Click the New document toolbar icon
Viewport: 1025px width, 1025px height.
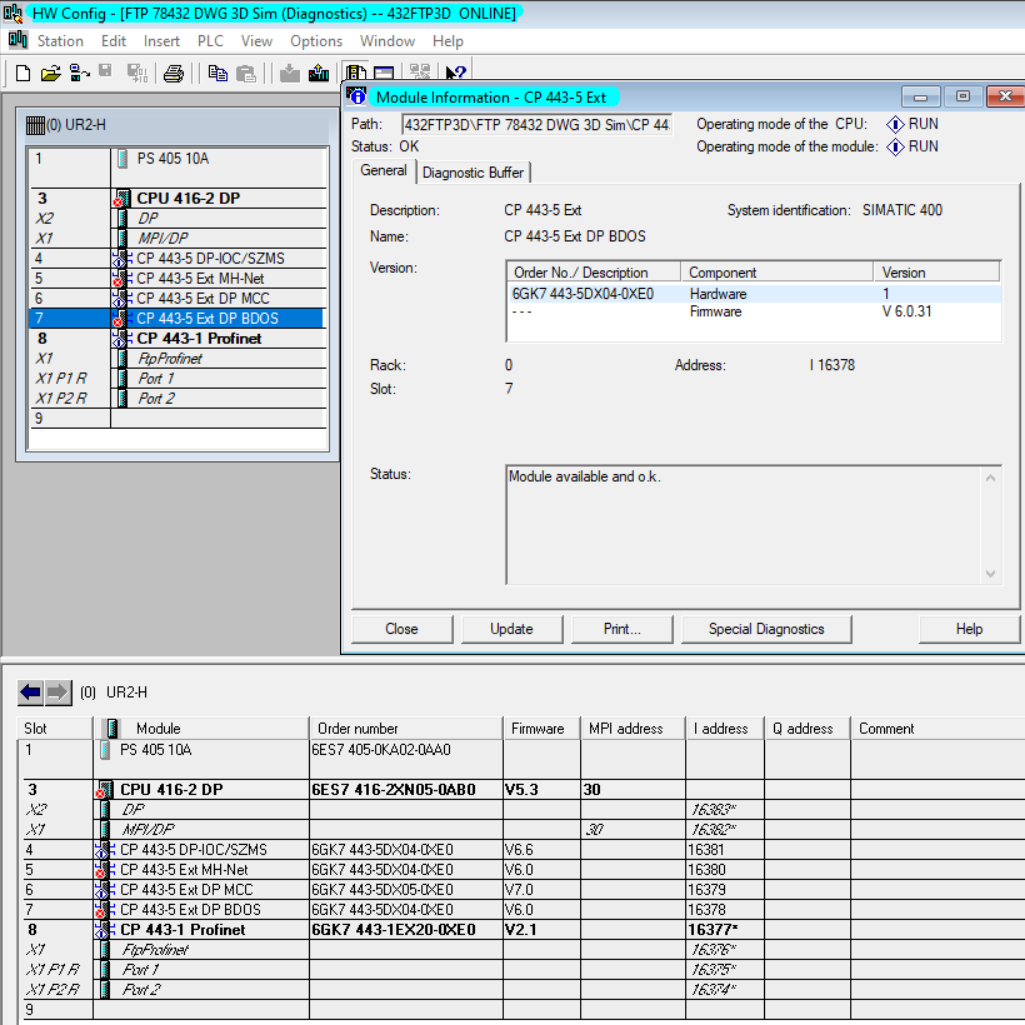click(23, 73)
